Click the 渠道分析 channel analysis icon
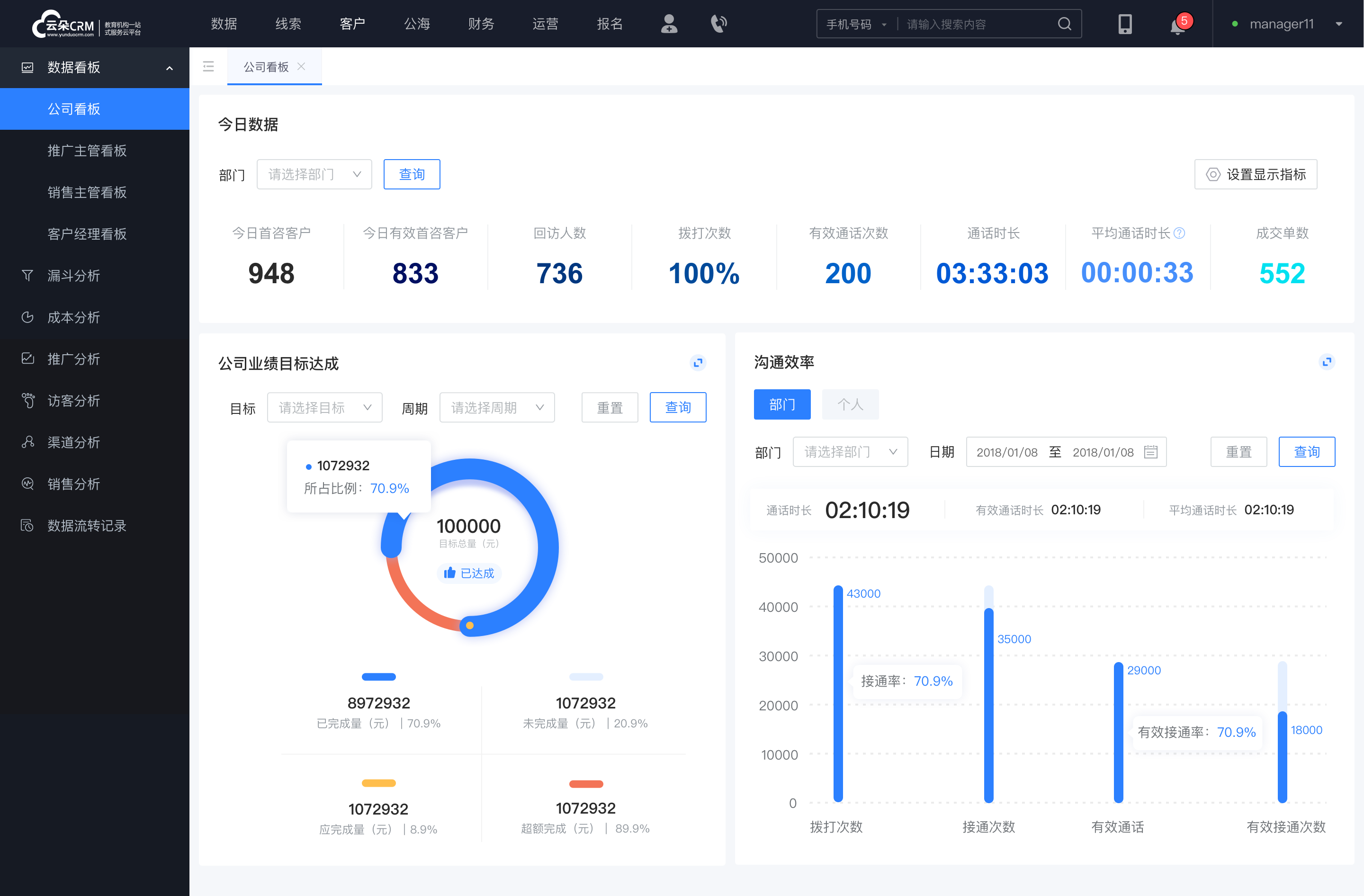Screen dimensions: 1364x896 coord(28,441)
